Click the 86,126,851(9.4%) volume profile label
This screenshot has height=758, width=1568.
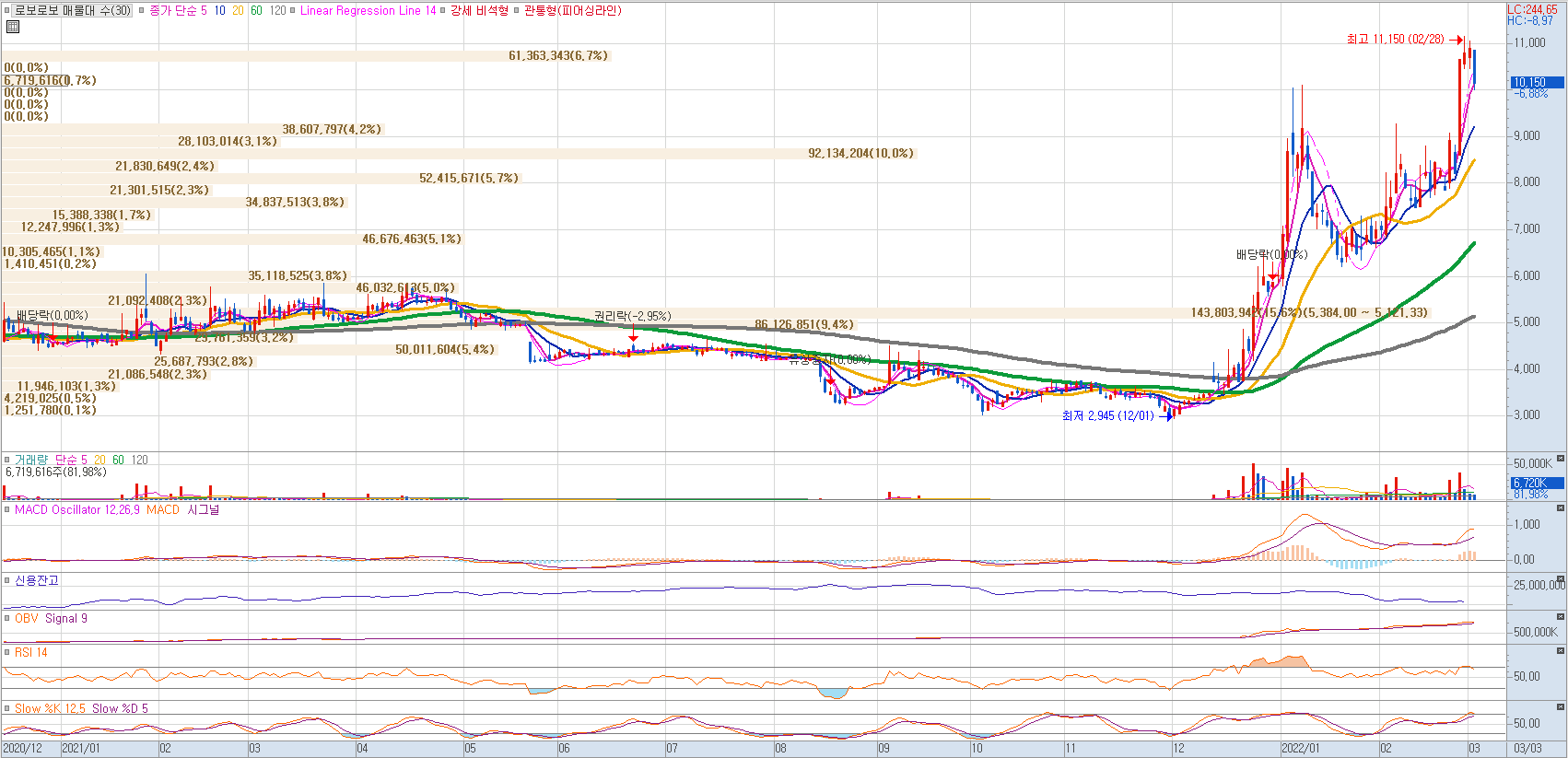pyautogui.click(x=804, y=324)
